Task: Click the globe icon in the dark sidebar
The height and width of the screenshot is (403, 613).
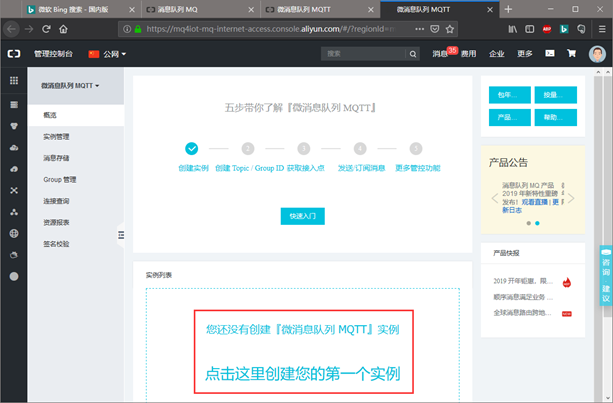Action: pos(14,233)
